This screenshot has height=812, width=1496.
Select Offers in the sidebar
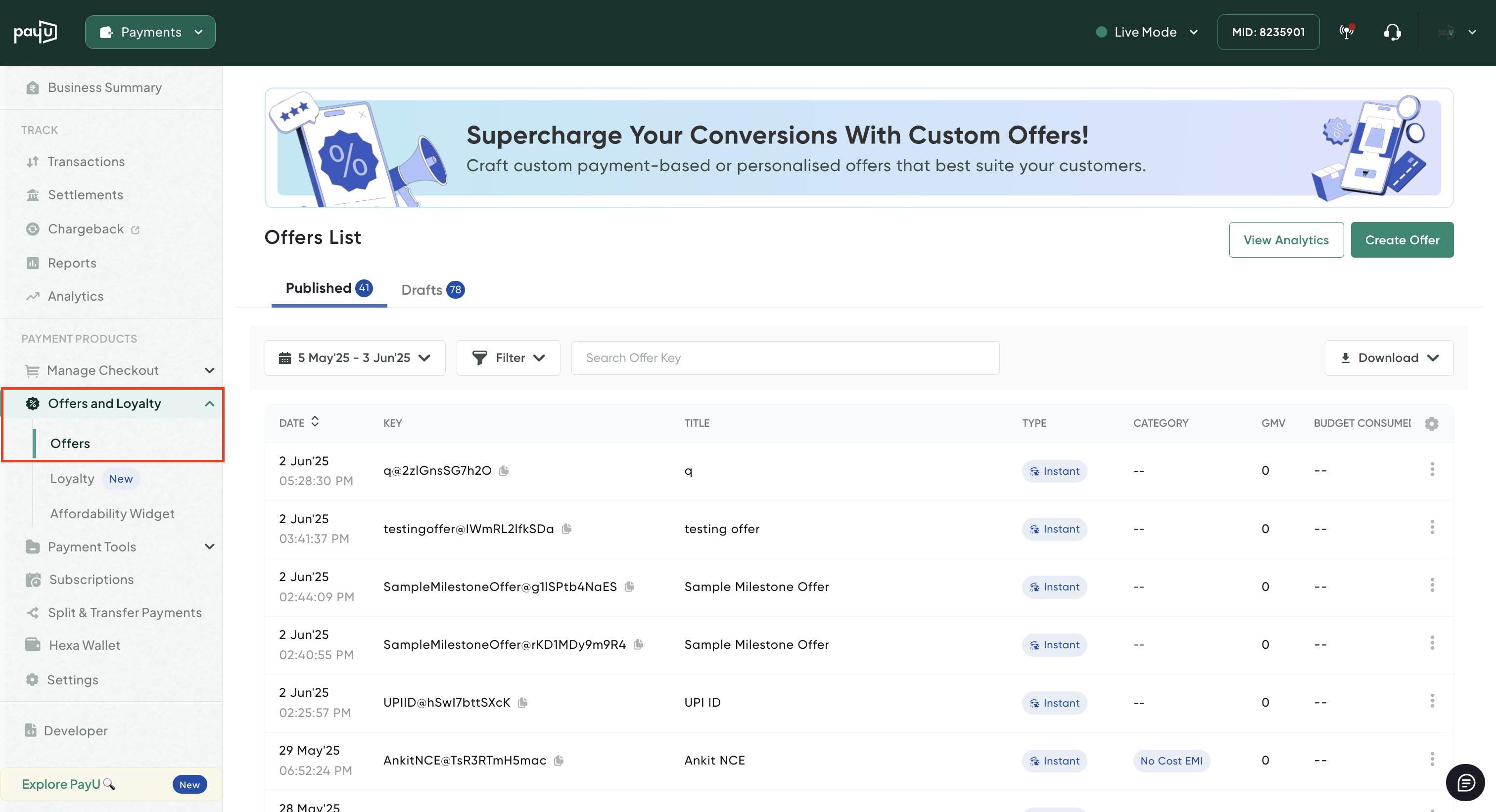[x=70, y=444]
